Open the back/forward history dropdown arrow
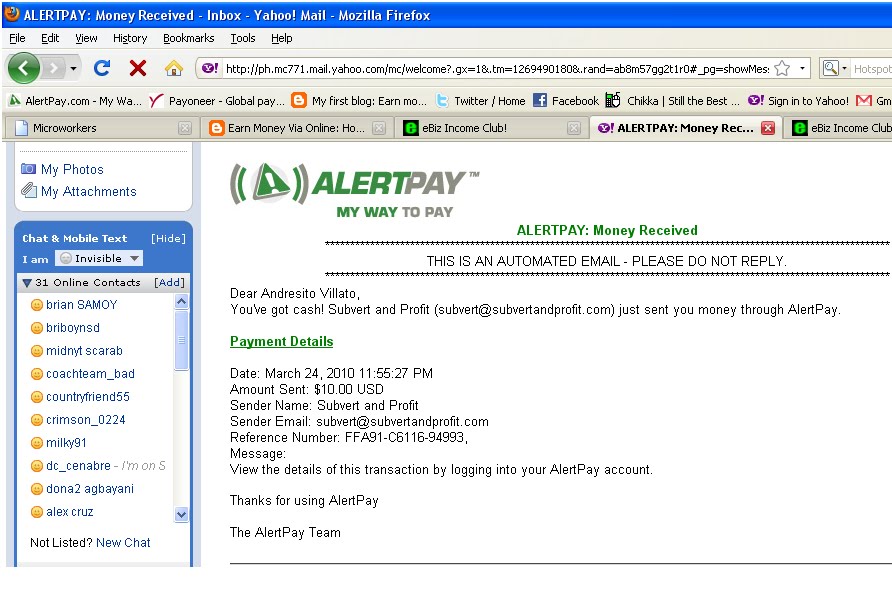The image size is (892, 600). pyautogui.click(x=73, y=69)
